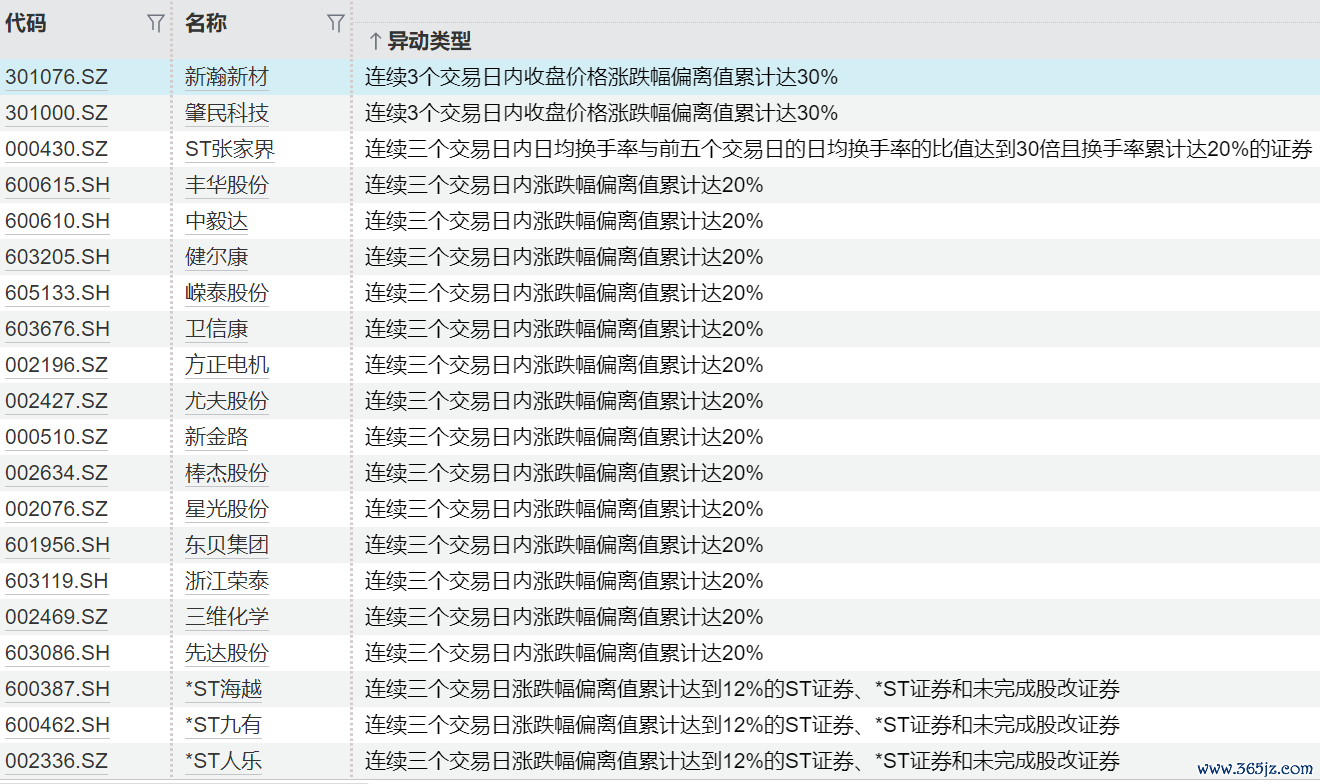Select stock code 000430.SZ

[x=57, y=149]
